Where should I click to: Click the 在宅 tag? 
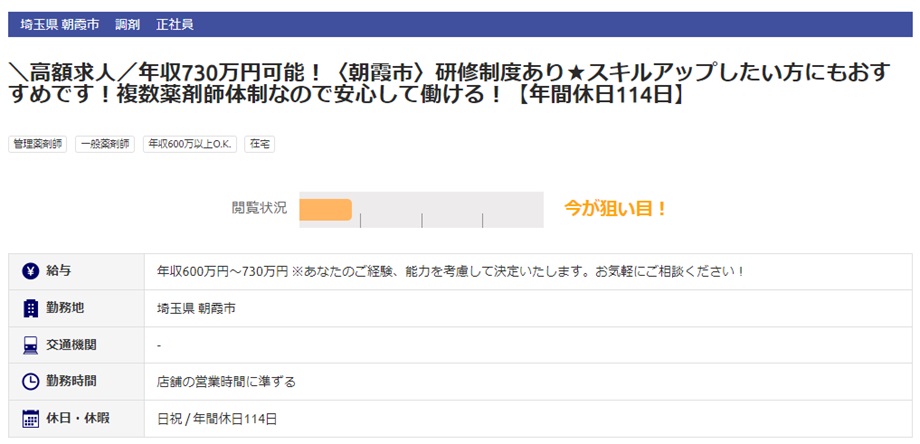[x=259, y=144]
